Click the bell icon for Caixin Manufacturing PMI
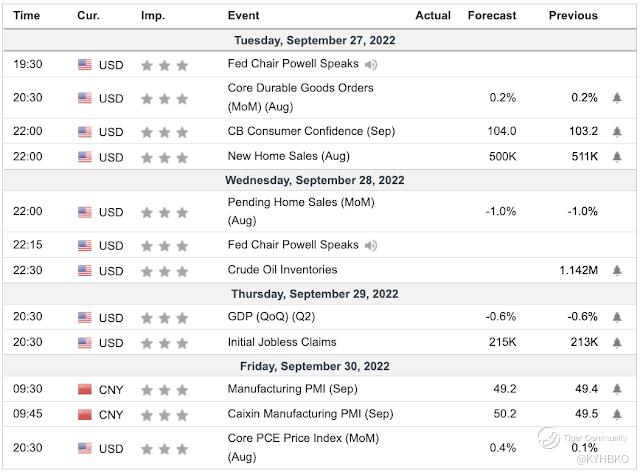Image resolution: width=640 pixels, height=473 pixels. pos(618,414)
